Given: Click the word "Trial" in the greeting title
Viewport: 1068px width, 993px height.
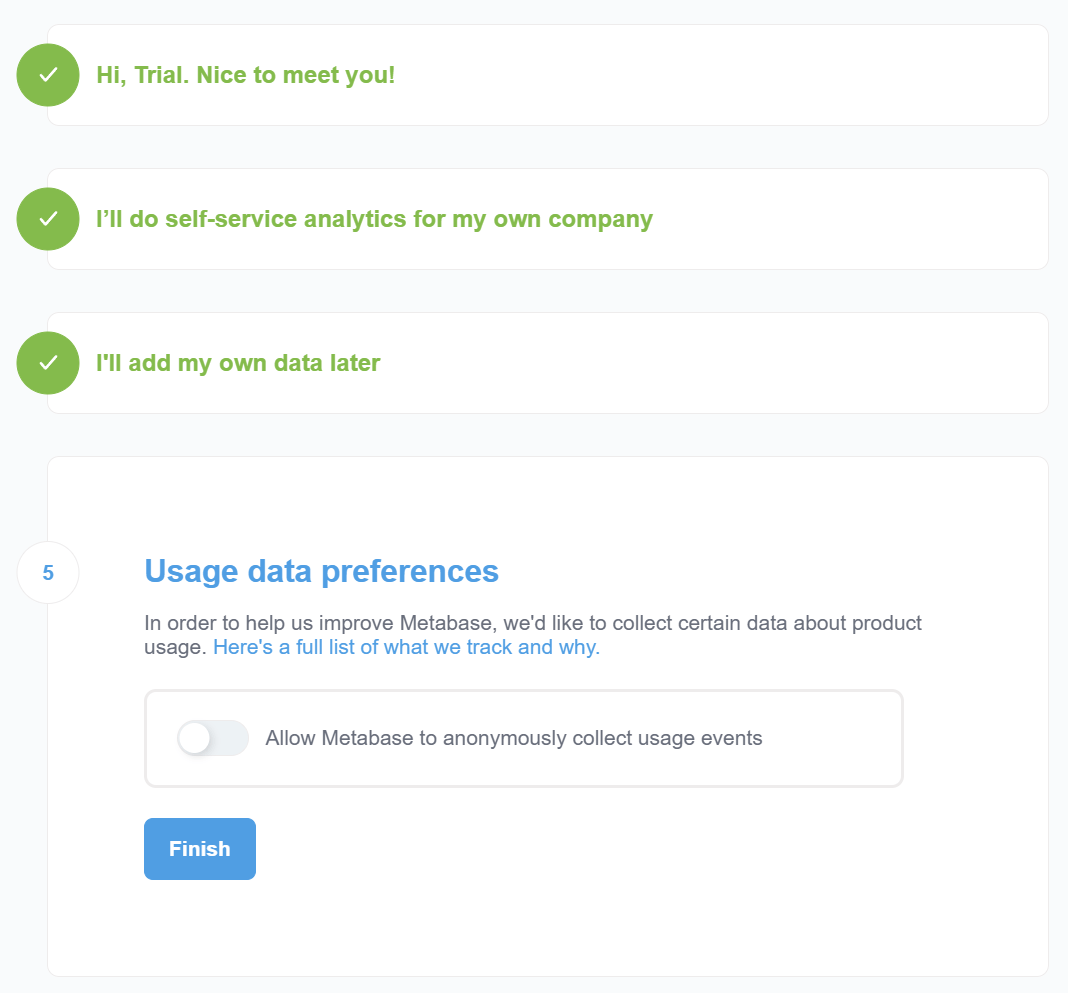Looking at the screenshot, I should [x=159, y=75].
